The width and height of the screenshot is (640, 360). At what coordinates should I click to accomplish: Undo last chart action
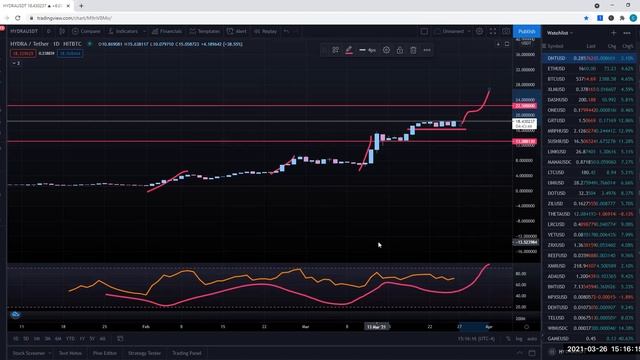[x=287, y=31]
